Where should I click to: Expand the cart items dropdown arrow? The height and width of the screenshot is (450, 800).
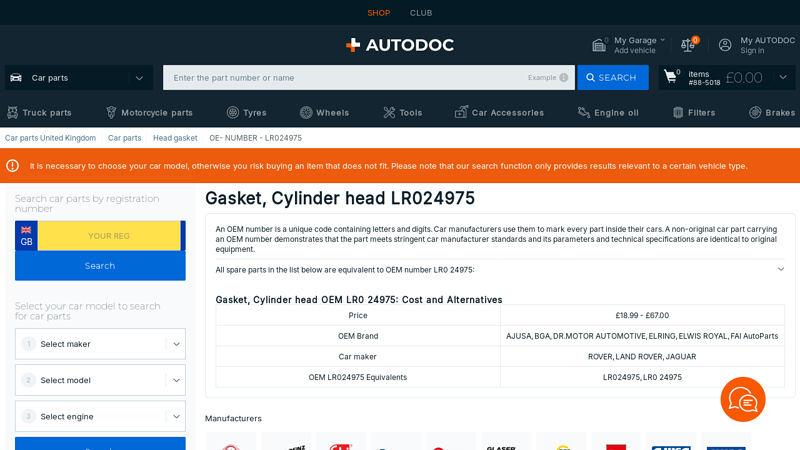(x=783, y=78)
